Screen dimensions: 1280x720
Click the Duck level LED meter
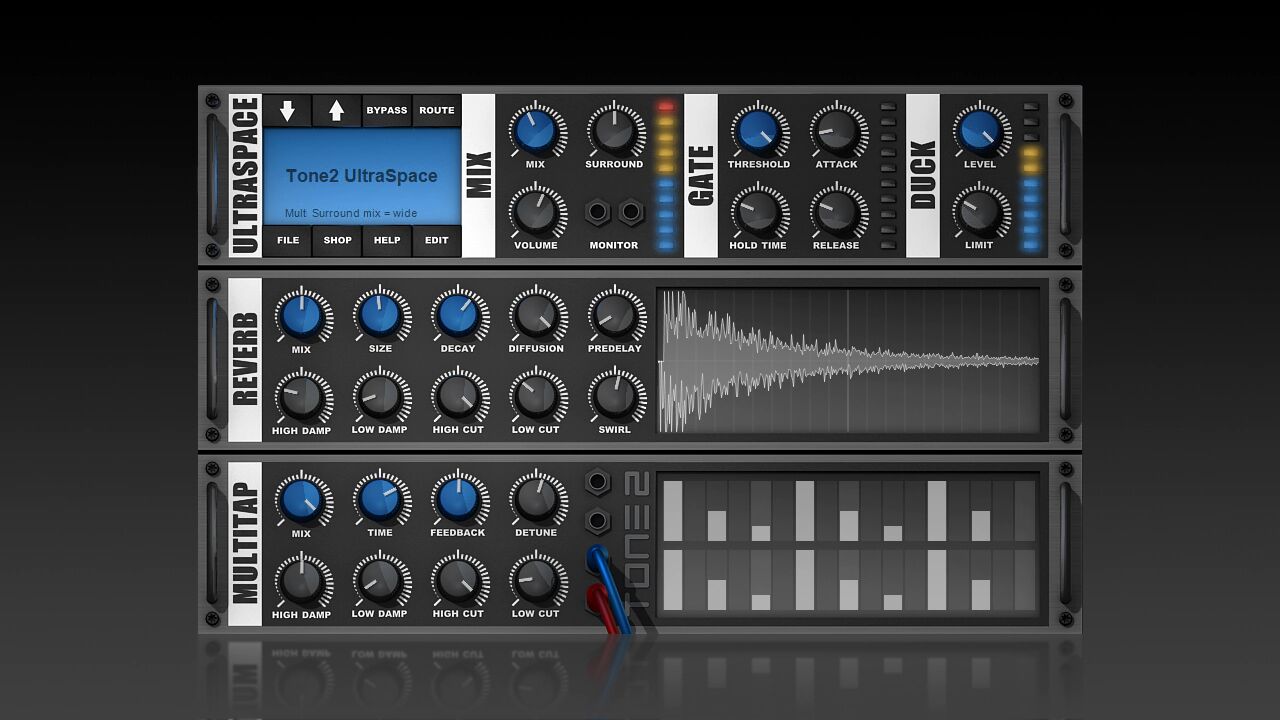[x=1032, y=176]
